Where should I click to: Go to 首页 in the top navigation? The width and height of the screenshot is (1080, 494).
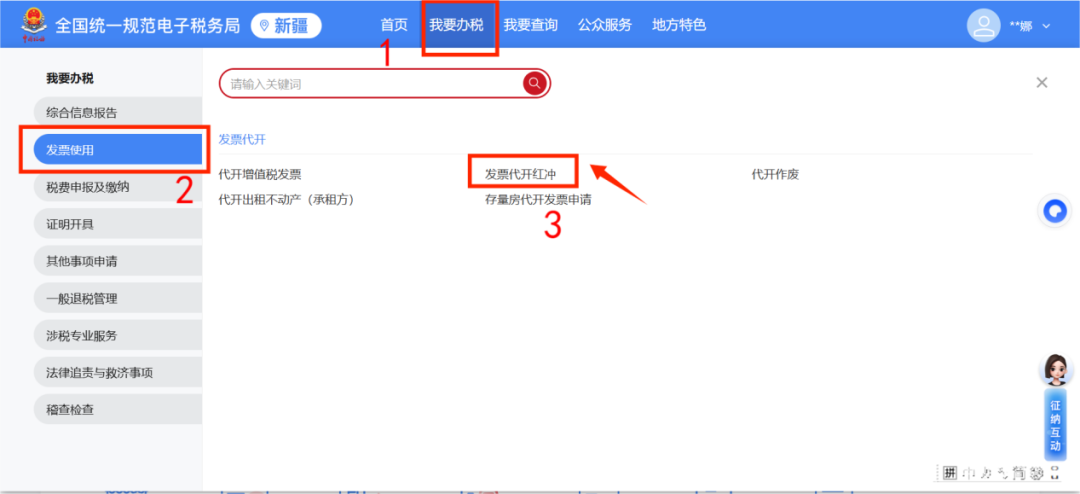pos(394,25)
